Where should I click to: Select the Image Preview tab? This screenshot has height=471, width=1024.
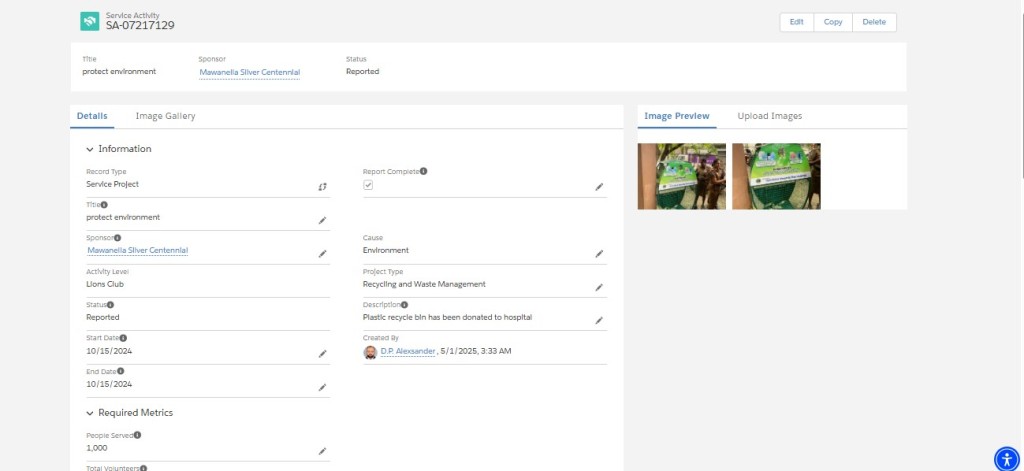(677, 116)
